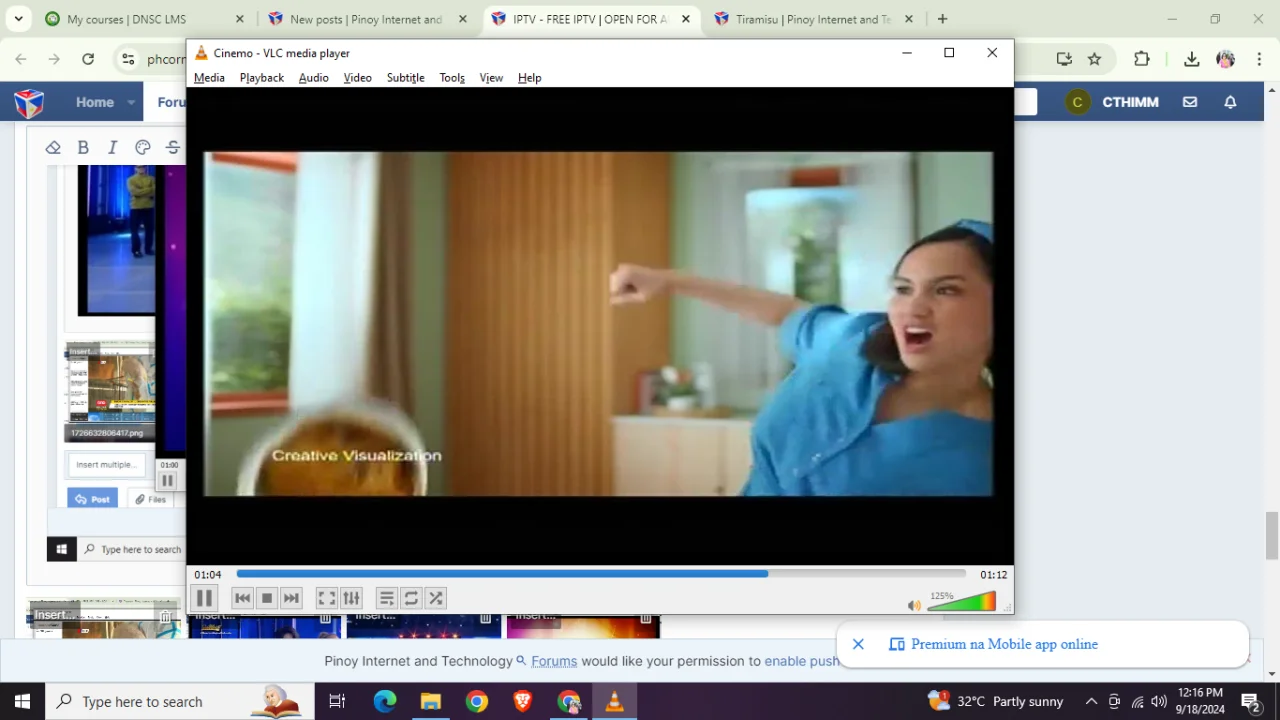Image resolution: width=1280 pixels, height=720 pixels.
Task: Switch to Tiramisu browser tab
Action: pyautogui.click(x=812, y=19)
